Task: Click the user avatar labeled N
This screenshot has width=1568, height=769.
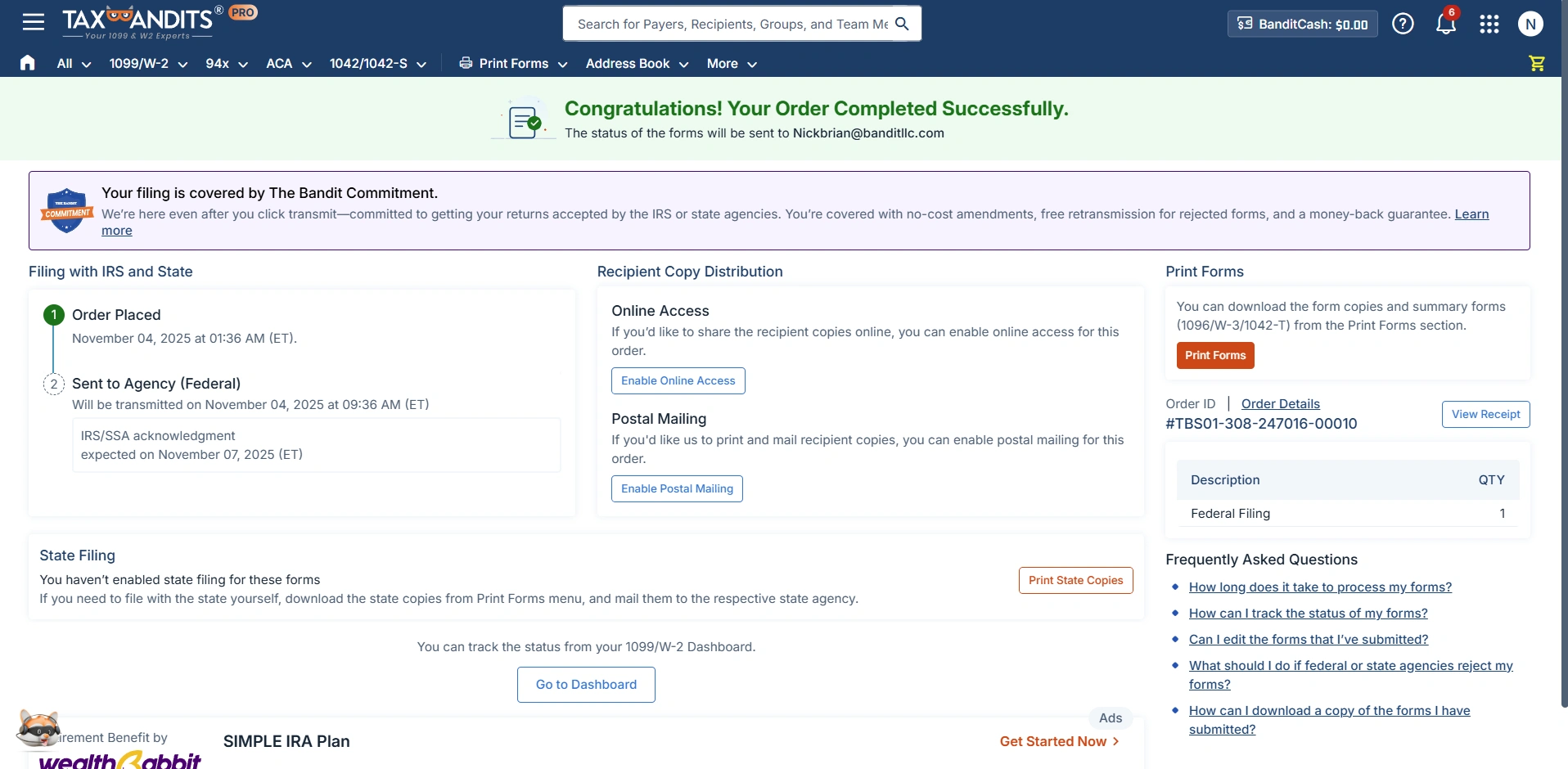Action: point(1531,24)
